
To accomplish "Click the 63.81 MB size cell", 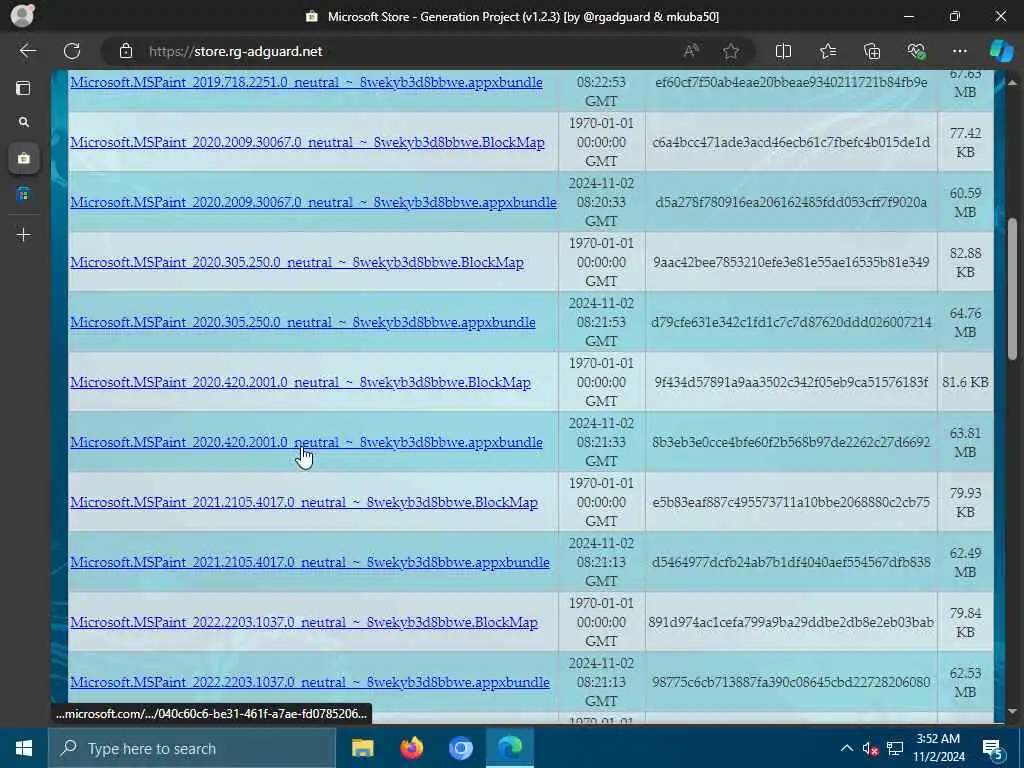I will tap(965, 443).
